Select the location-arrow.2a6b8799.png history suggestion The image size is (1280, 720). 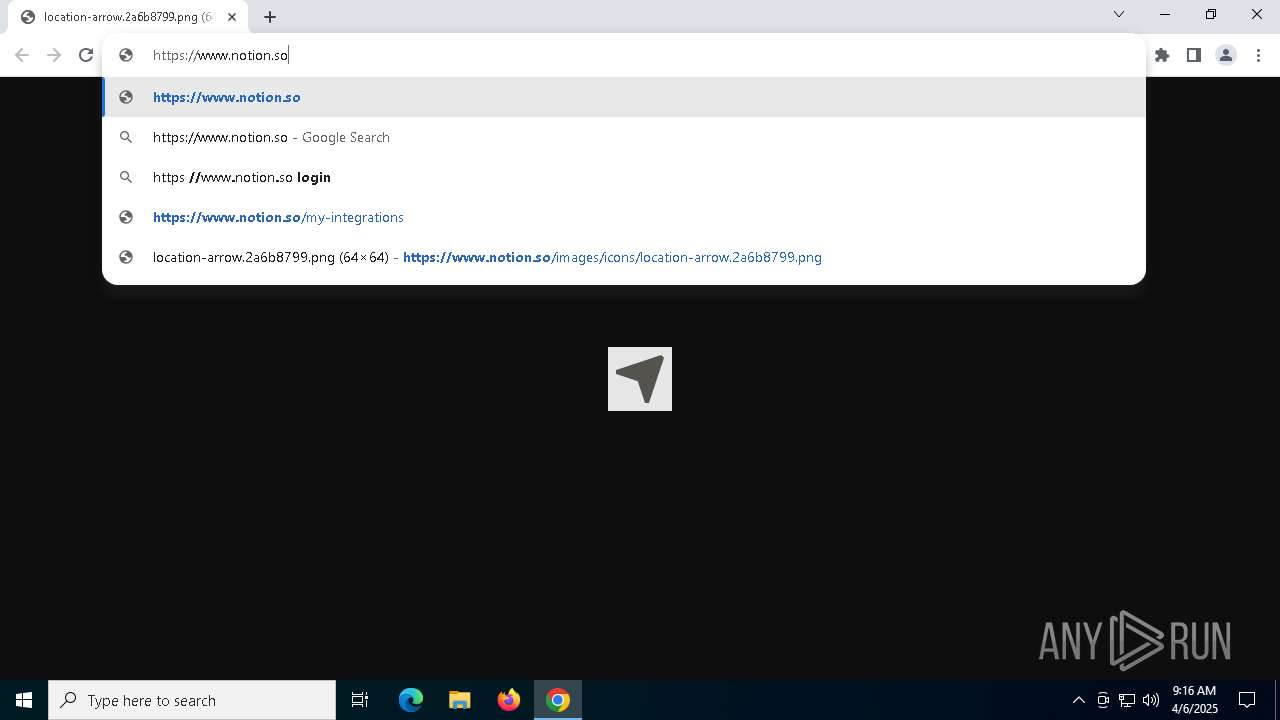tap(624, 257)
